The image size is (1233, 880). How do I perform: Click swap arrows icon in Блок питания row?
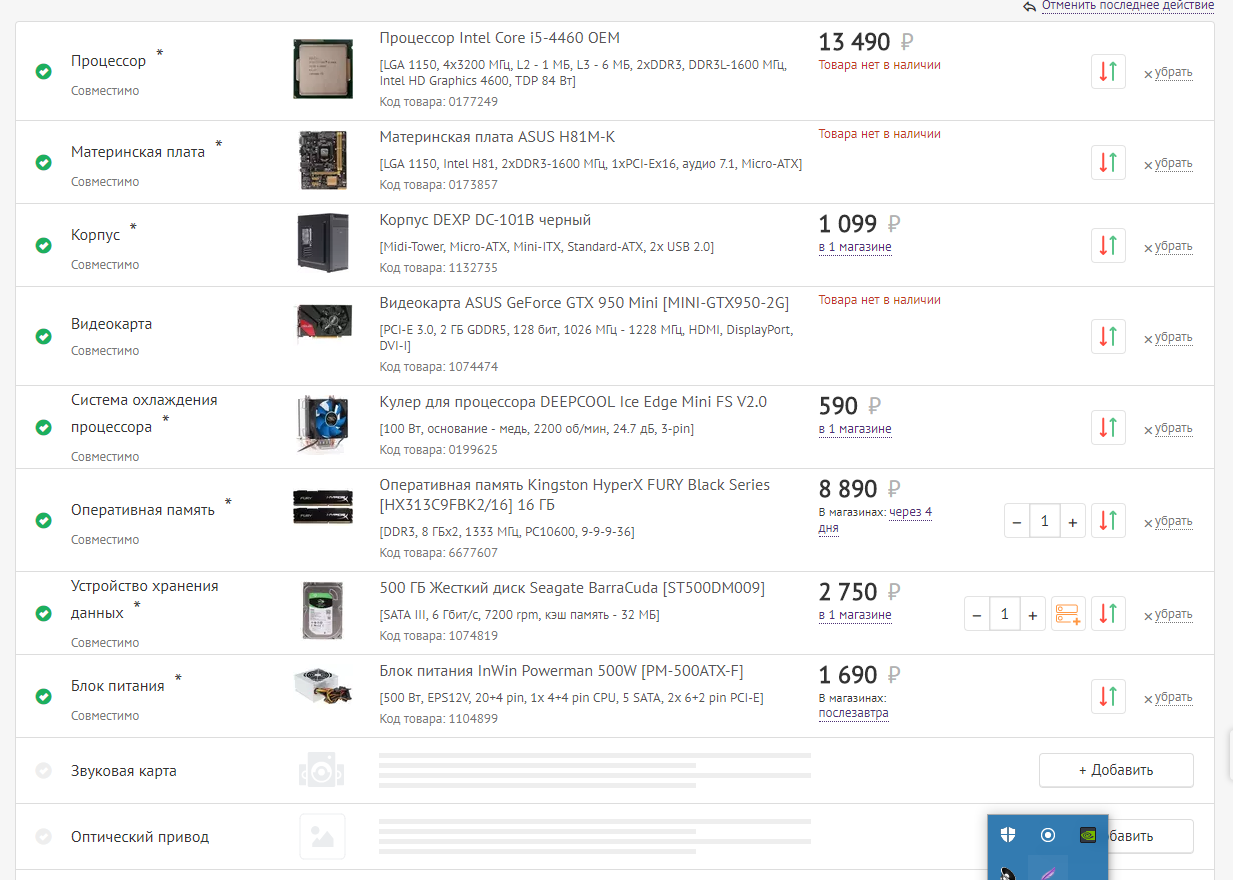(x=1108, y=697)
